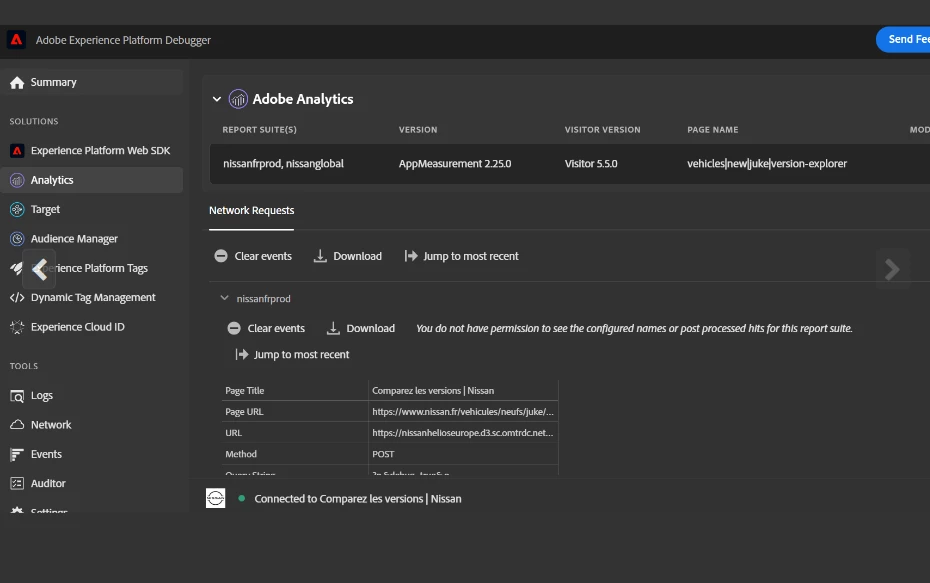Click the Auditor checklist icon
Image resolution: width=930 pixels, height=583 pixels.
[17, 483]
